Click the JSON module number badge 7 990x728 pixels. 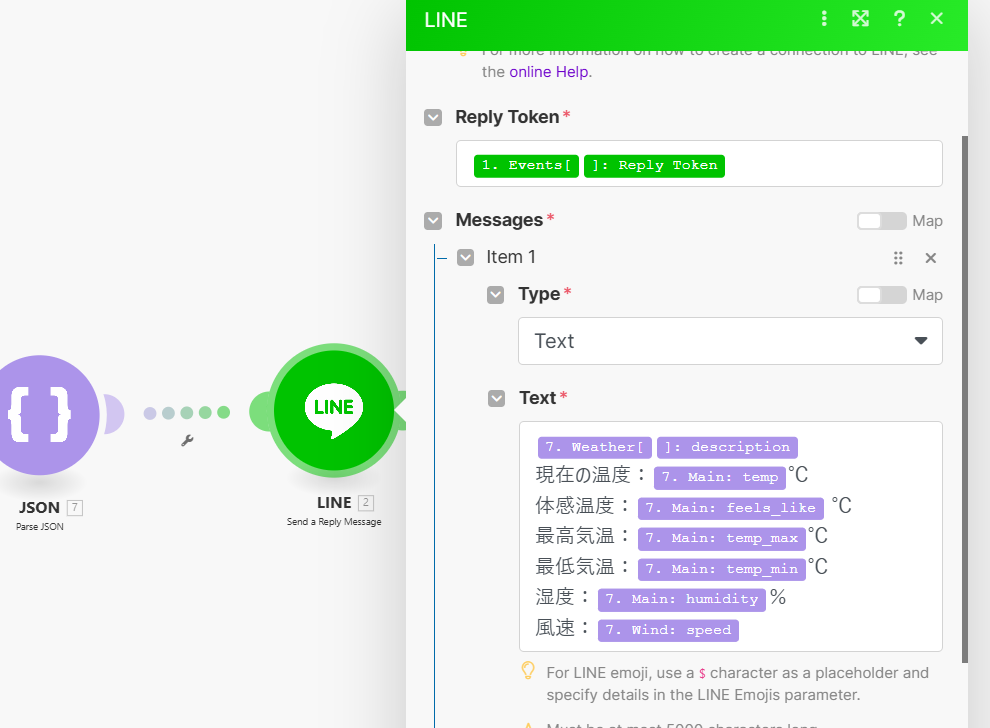pyautogui.click(x=75, y=508)
